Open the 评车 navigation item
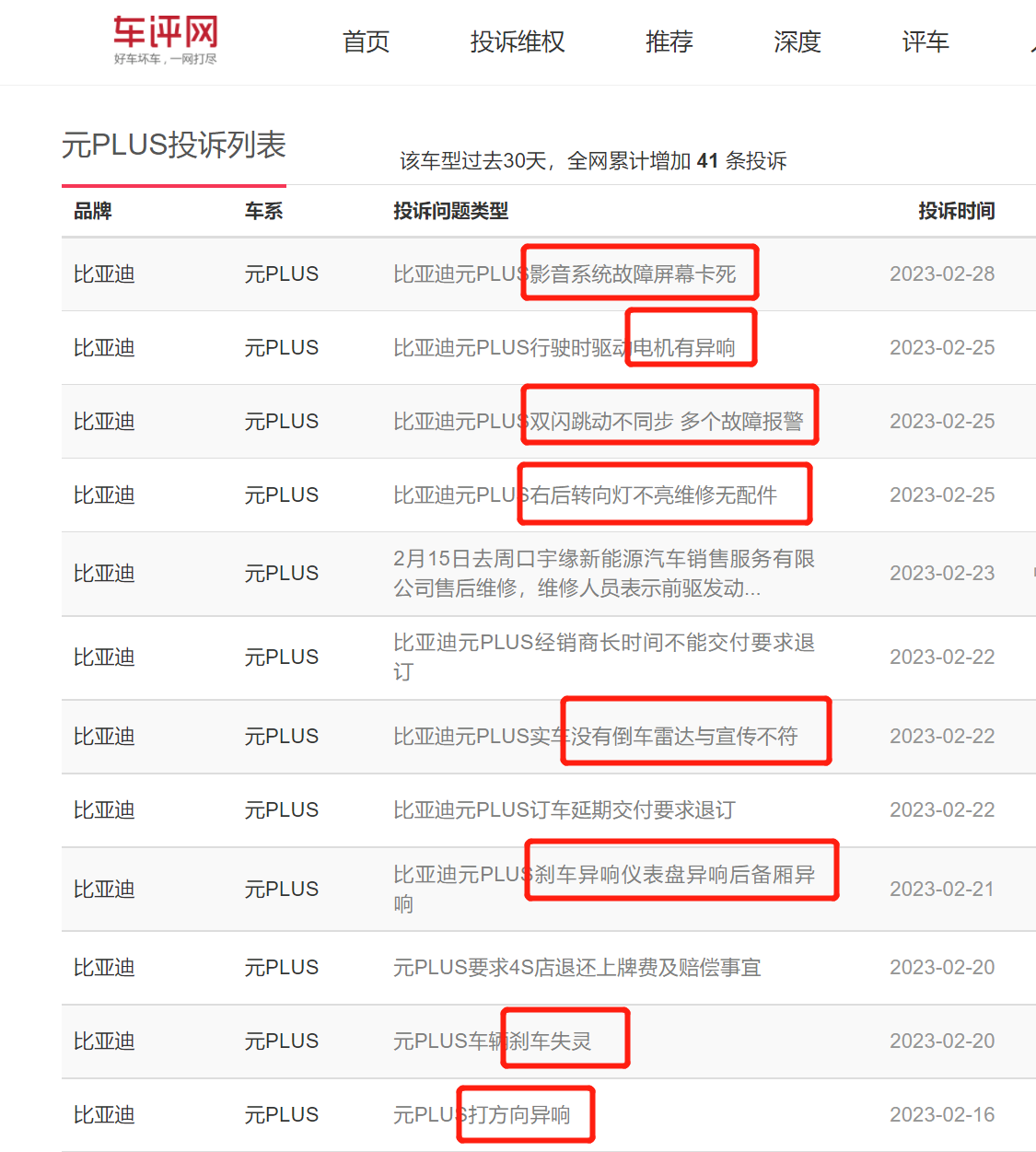The width and height of the screenshot is (1036, 1152). pyautogui.click(x=925, y=41)
